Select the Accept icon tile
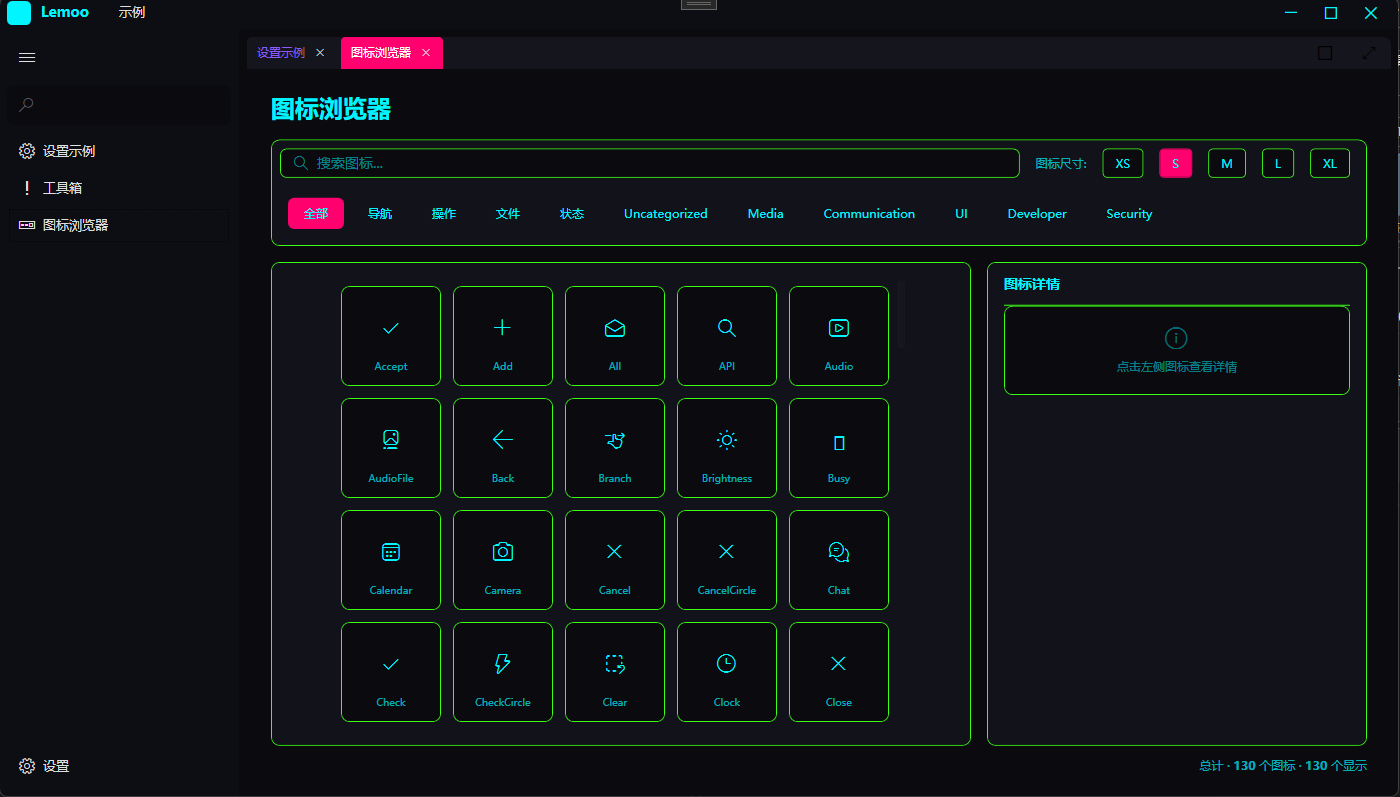 [391, 336]
